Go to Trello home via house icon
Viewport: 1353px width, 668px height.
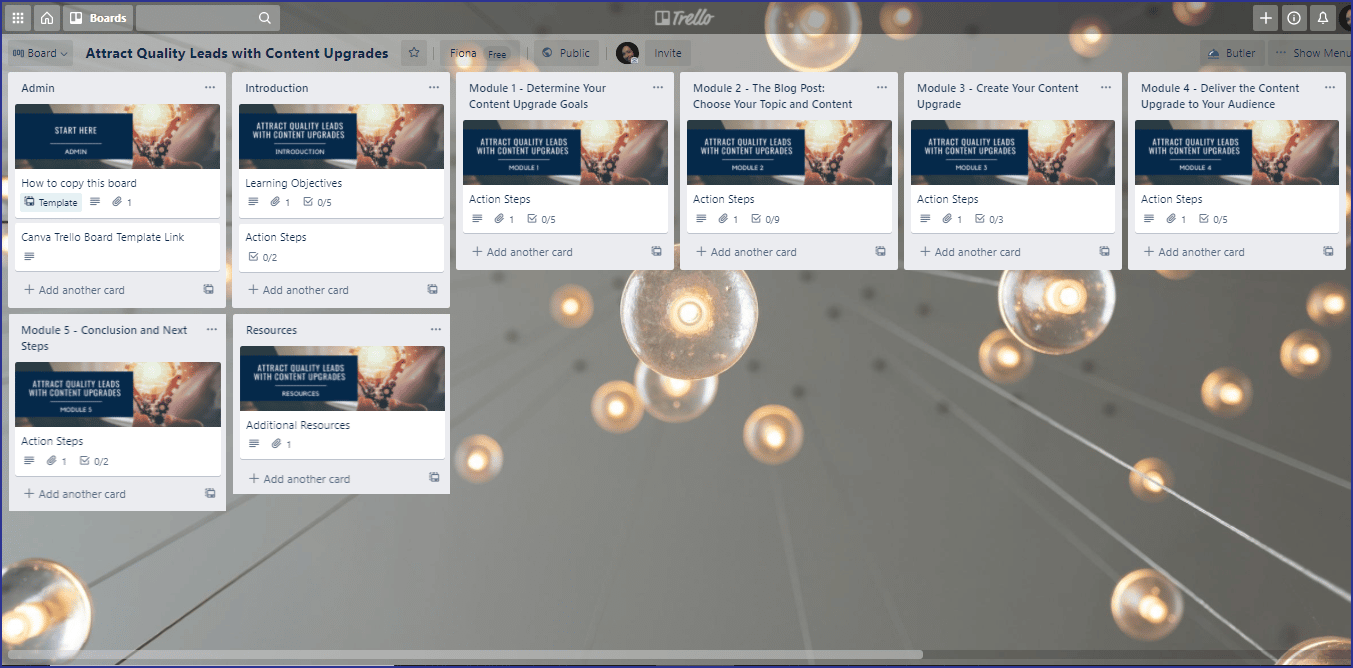pos(46,18)
